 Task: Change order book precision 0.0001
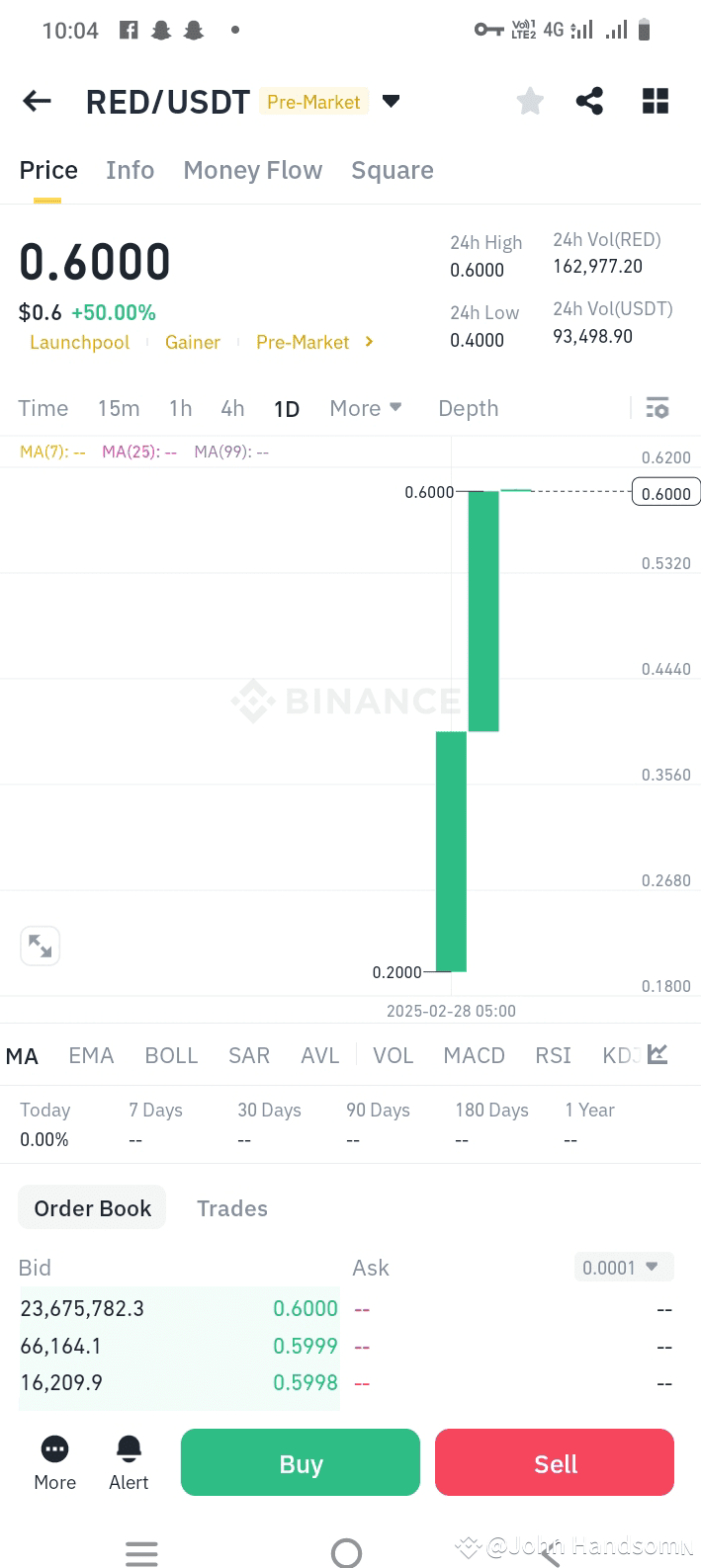click(624, 1267)
